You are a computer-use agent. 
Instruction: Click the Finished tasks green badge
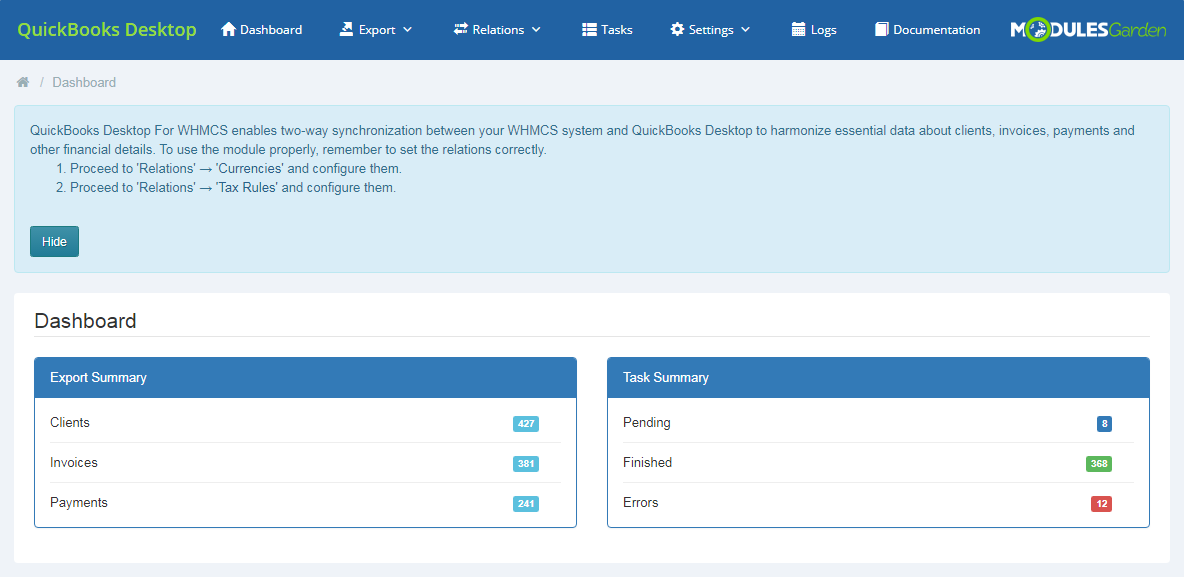[x=1099, y=463]
